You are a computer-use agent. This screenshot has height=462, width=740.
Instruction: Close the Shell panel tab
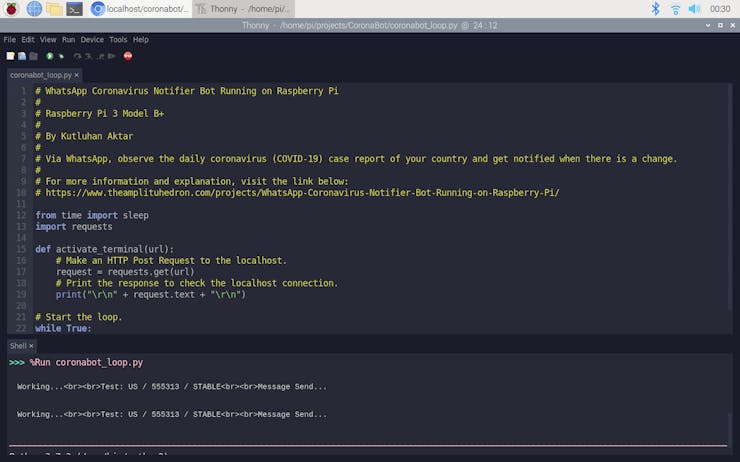[31, 346]
